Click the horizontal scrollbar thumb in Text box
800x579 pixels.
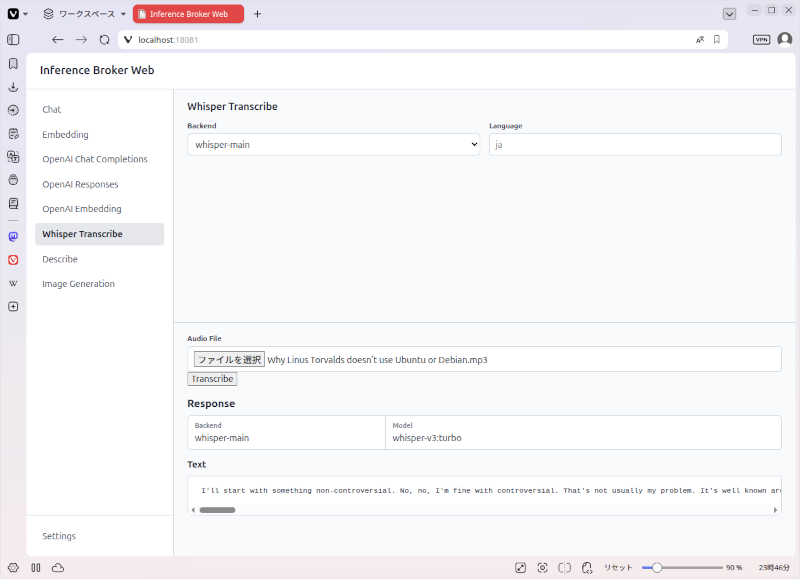click(x=217, y=510)
